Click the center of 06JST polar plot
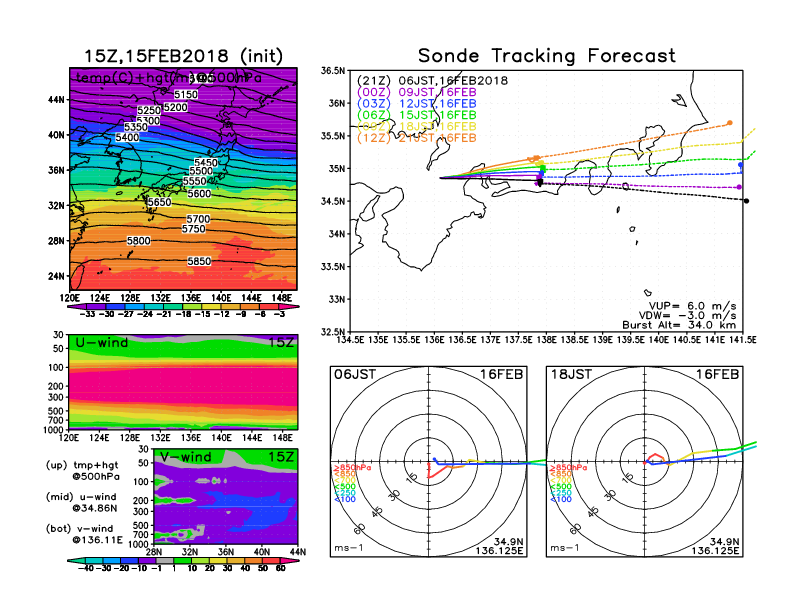Image resolution: width=792 pixels, height=612 pixels. click(430, 463)
